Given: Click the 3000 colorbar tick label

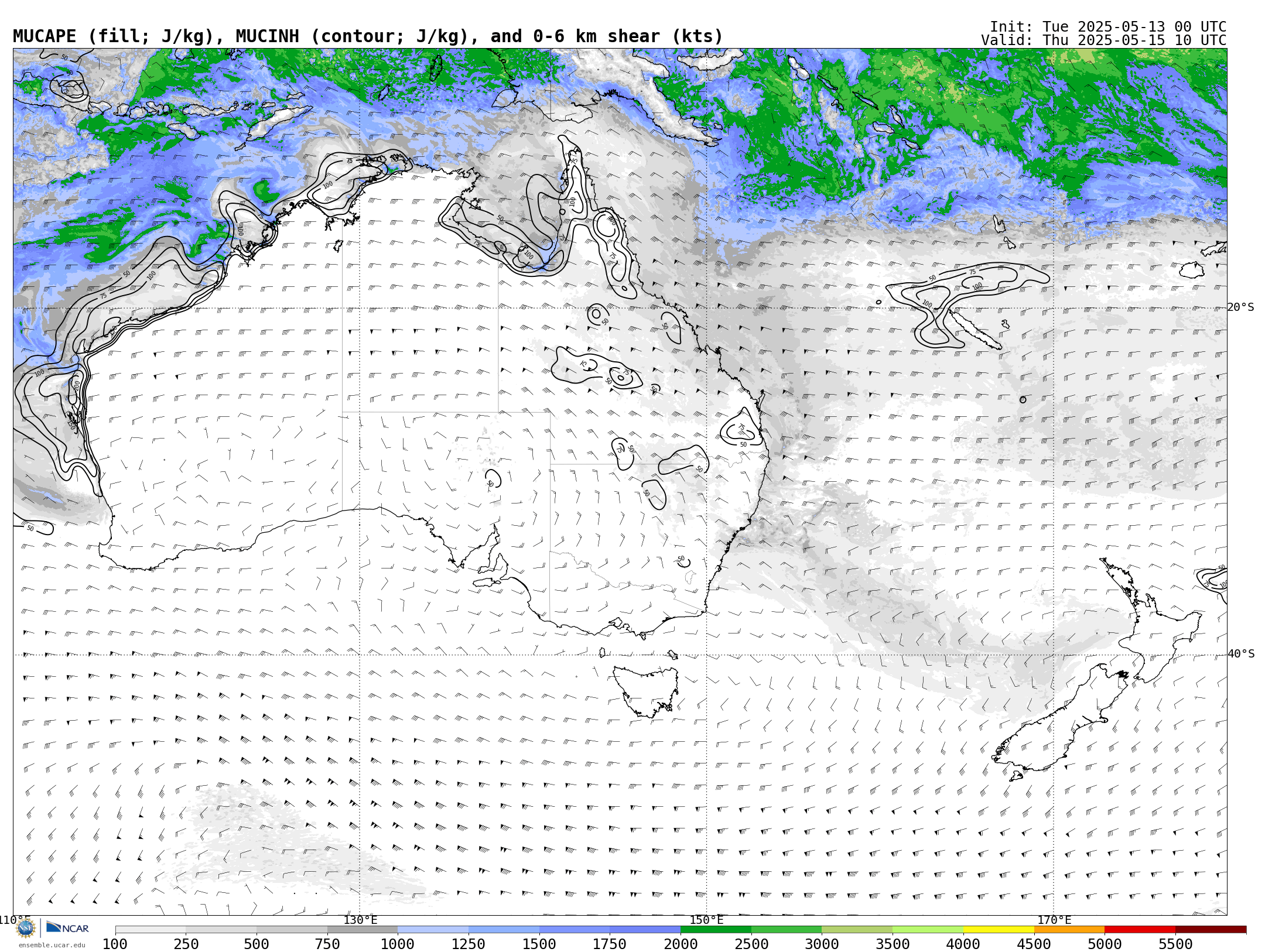Looking at the screenshot, I should [x=822, y=944].
